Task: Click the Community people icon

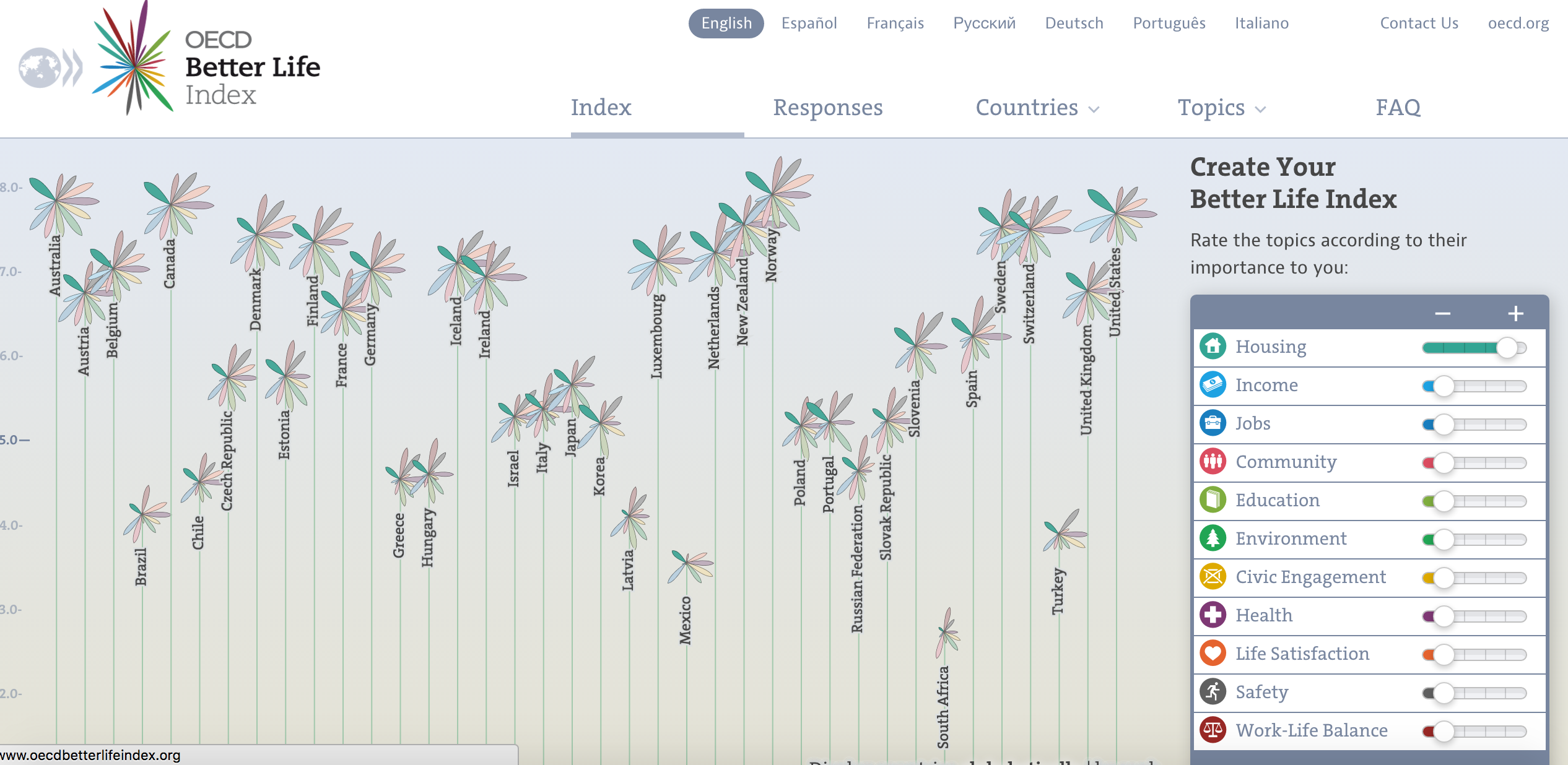Action: [x=1213, y=461]
